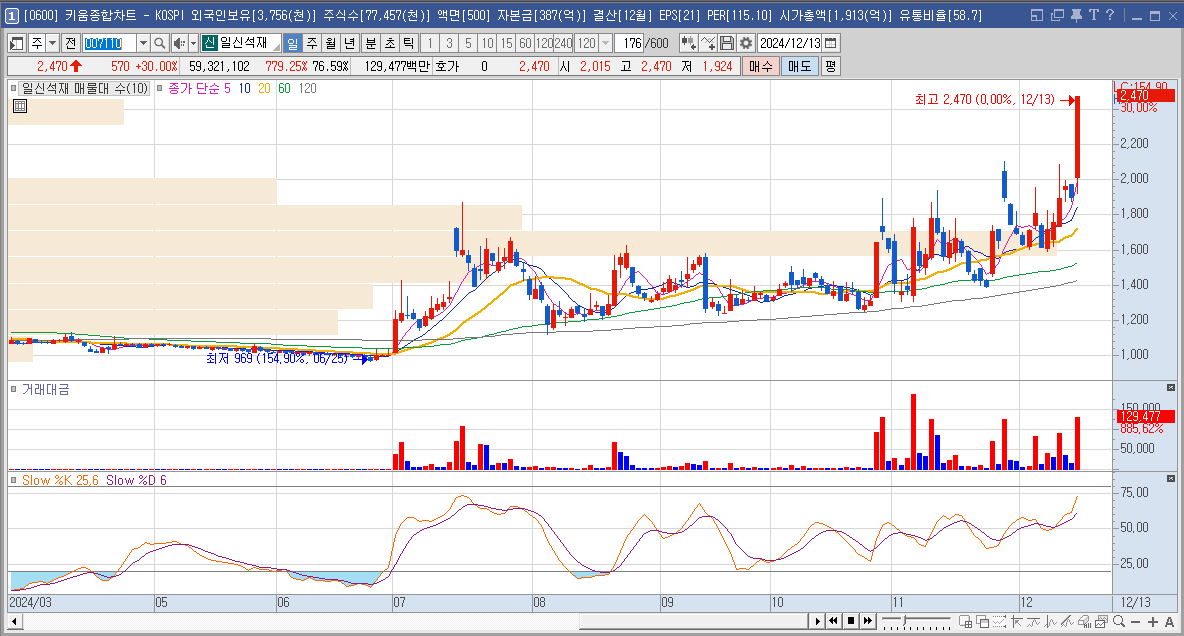The image size is (1184, 636).
Task: Click the horizontal chart scrollbar thumb
Action: tap(694, 622)
